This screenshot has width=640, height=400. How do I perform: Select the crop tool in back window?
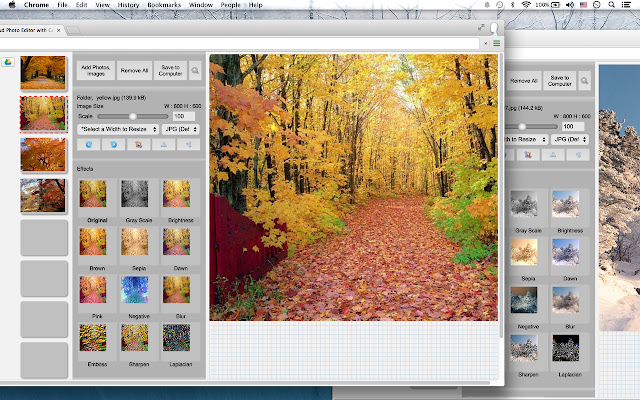point(528,155)
